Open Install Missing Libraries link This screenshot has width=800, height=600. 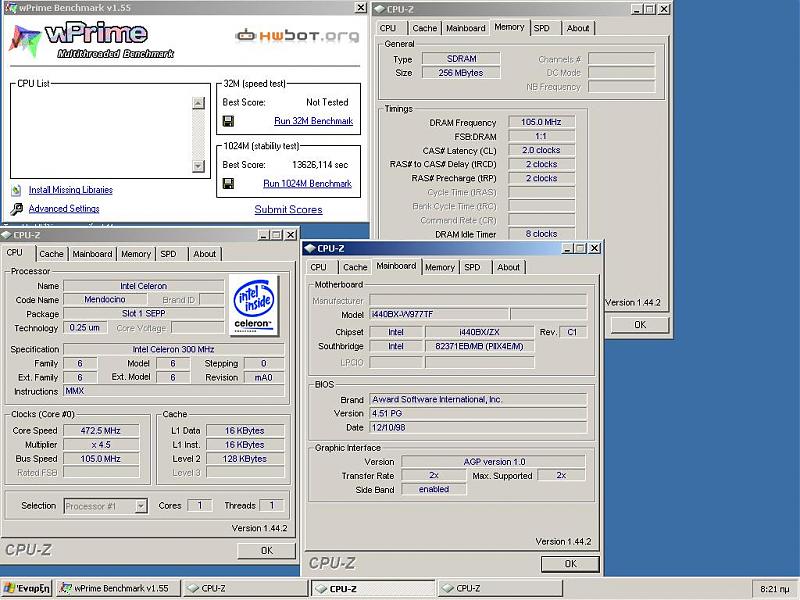(x=70, y=190)
